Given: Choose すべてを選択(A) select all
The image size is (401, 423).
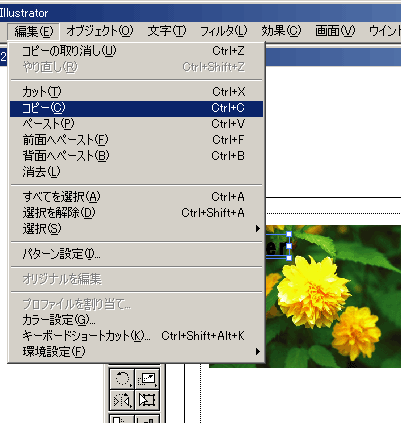Looking at the screenshot, I should point(136,197).
